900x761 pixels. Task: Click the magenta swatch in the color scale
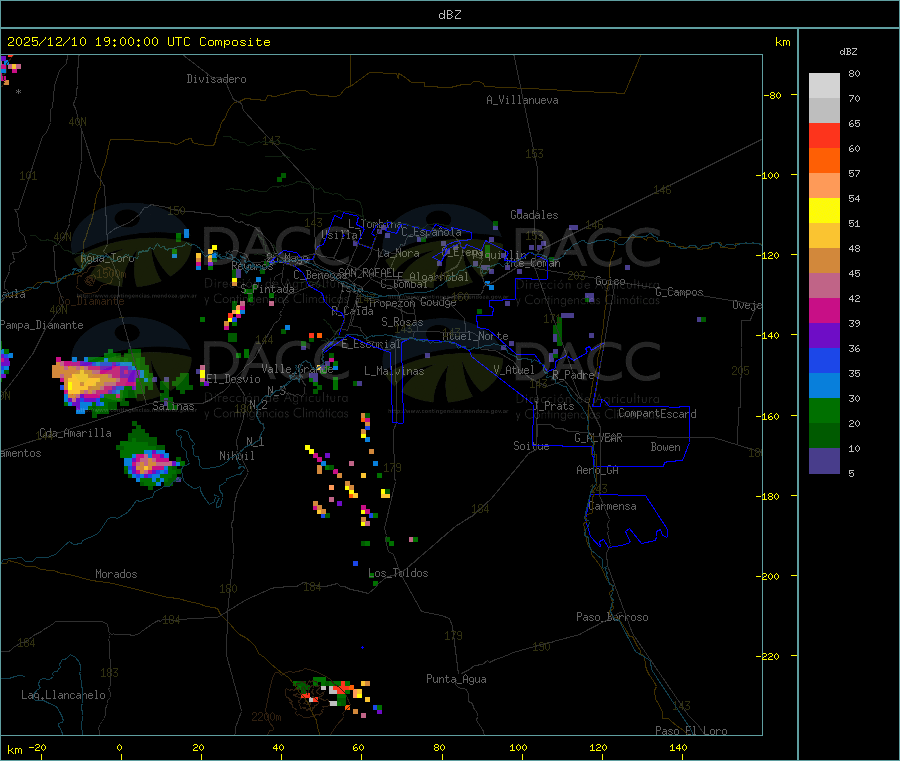824,310
